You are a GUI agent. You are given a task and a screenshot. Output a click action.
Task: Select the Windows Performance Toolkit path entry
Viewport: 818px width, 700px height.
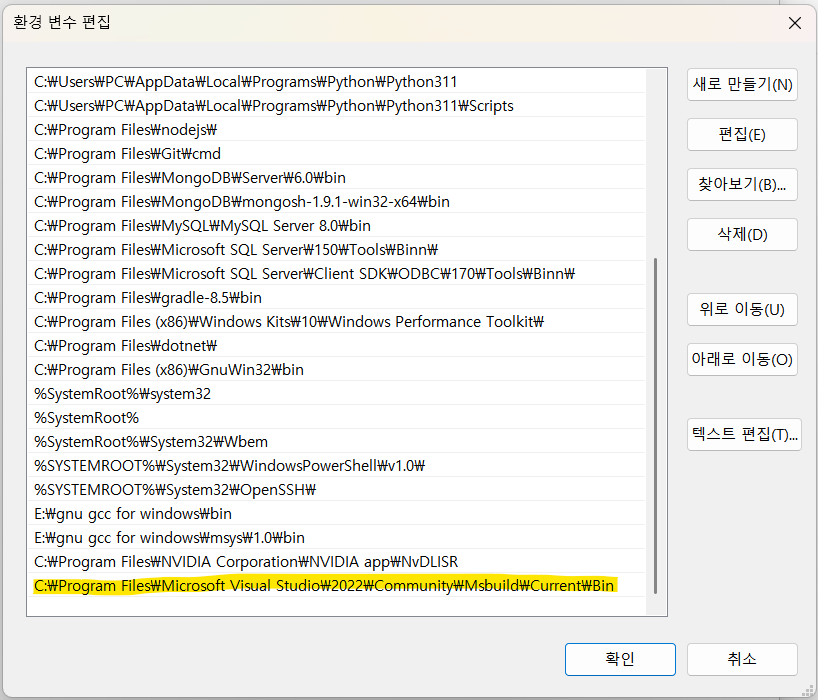point(336,322)
